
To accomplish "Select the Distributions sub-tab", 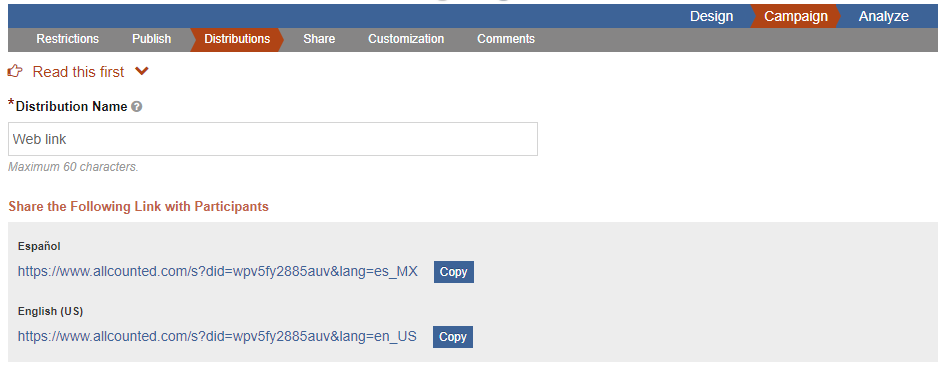I will (x=237, y=39).
